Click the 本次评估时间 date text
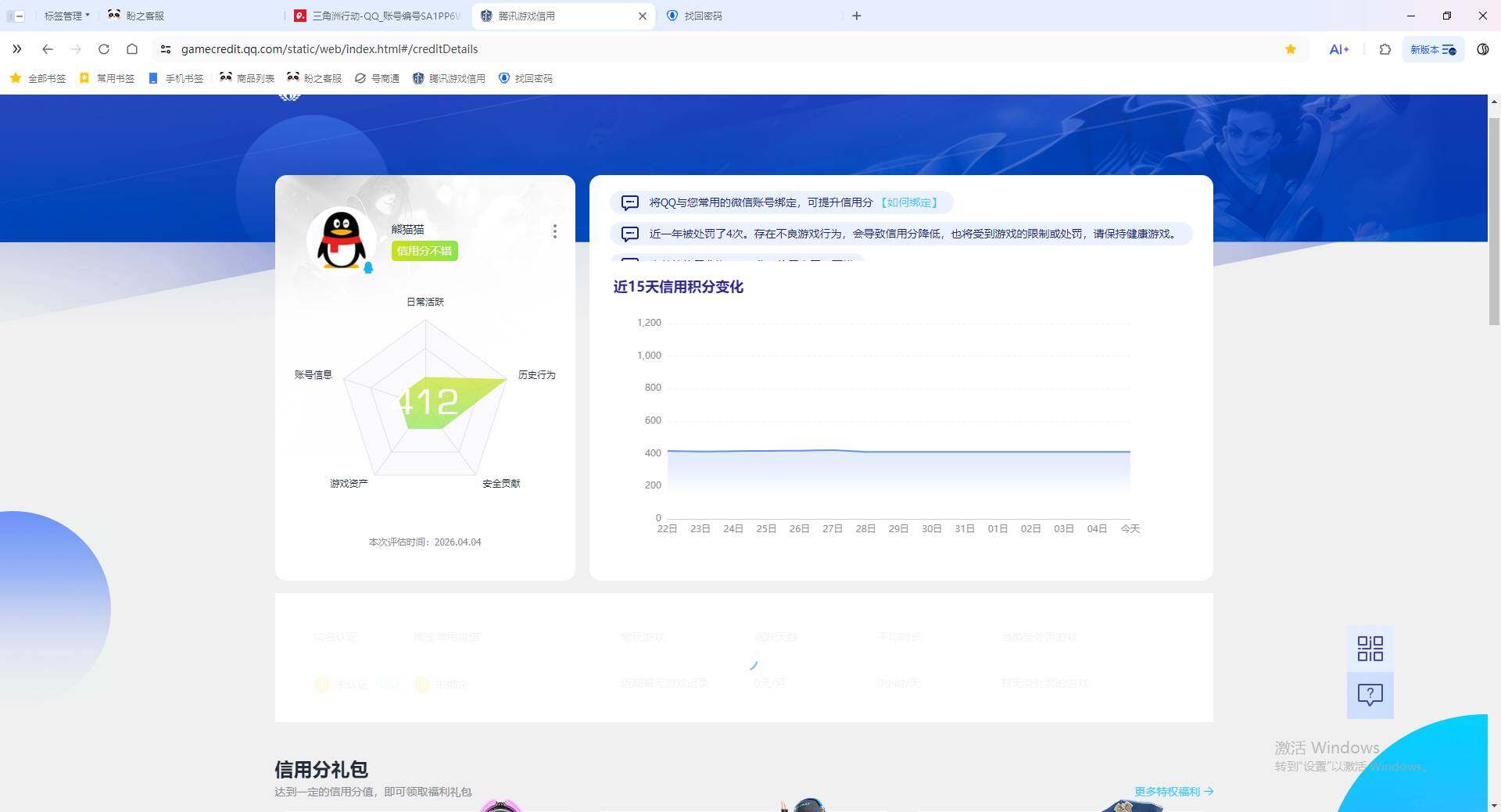1501x812 pixels. pyautogui.click(x=425, y=542)
